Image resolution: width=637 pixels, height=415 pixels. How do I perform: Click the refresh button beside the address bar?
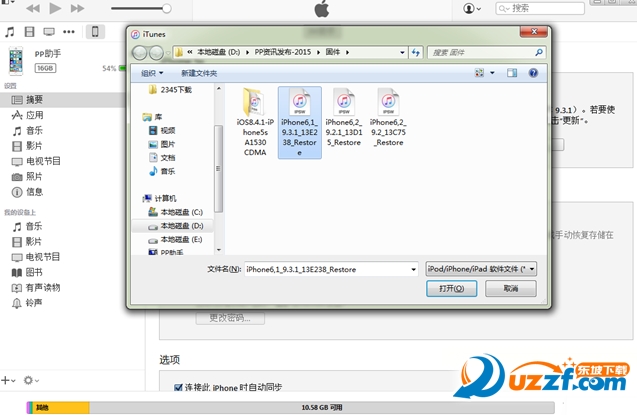coord(416,52)
